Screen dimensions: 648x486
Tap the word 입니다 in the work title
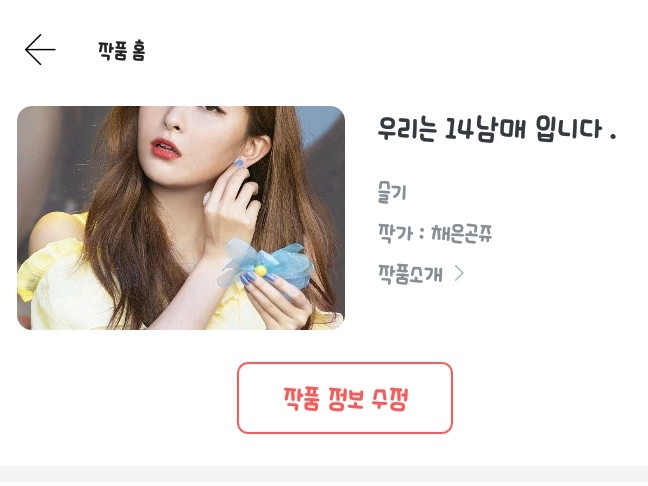tap(569, 129)
